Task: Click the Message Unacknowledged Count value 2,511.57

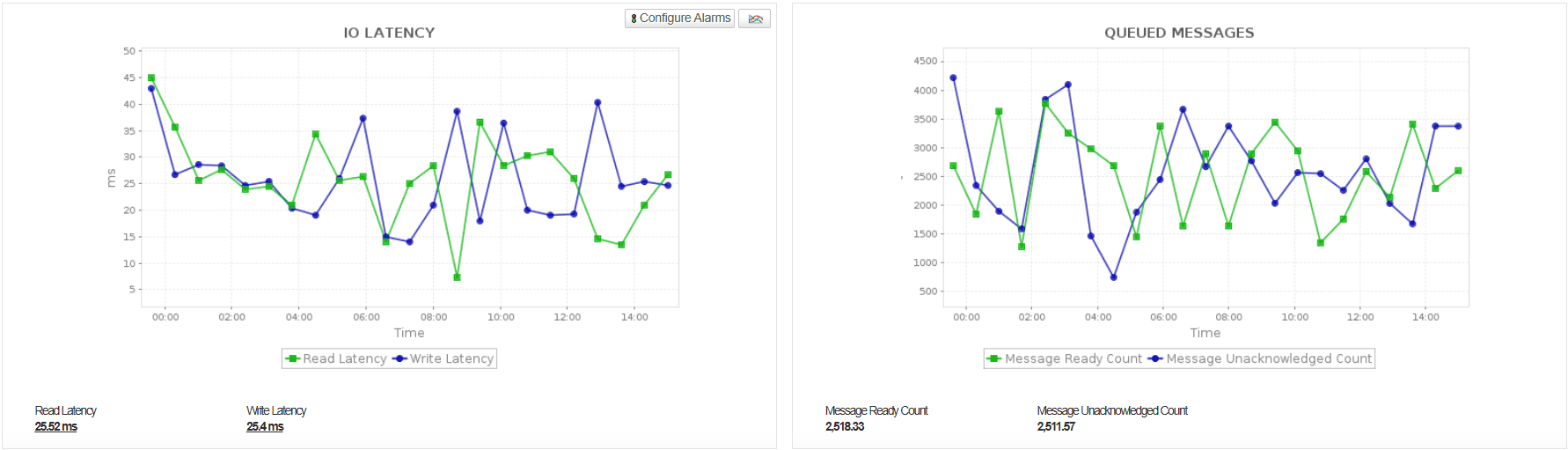Action: pos(1056,426)
